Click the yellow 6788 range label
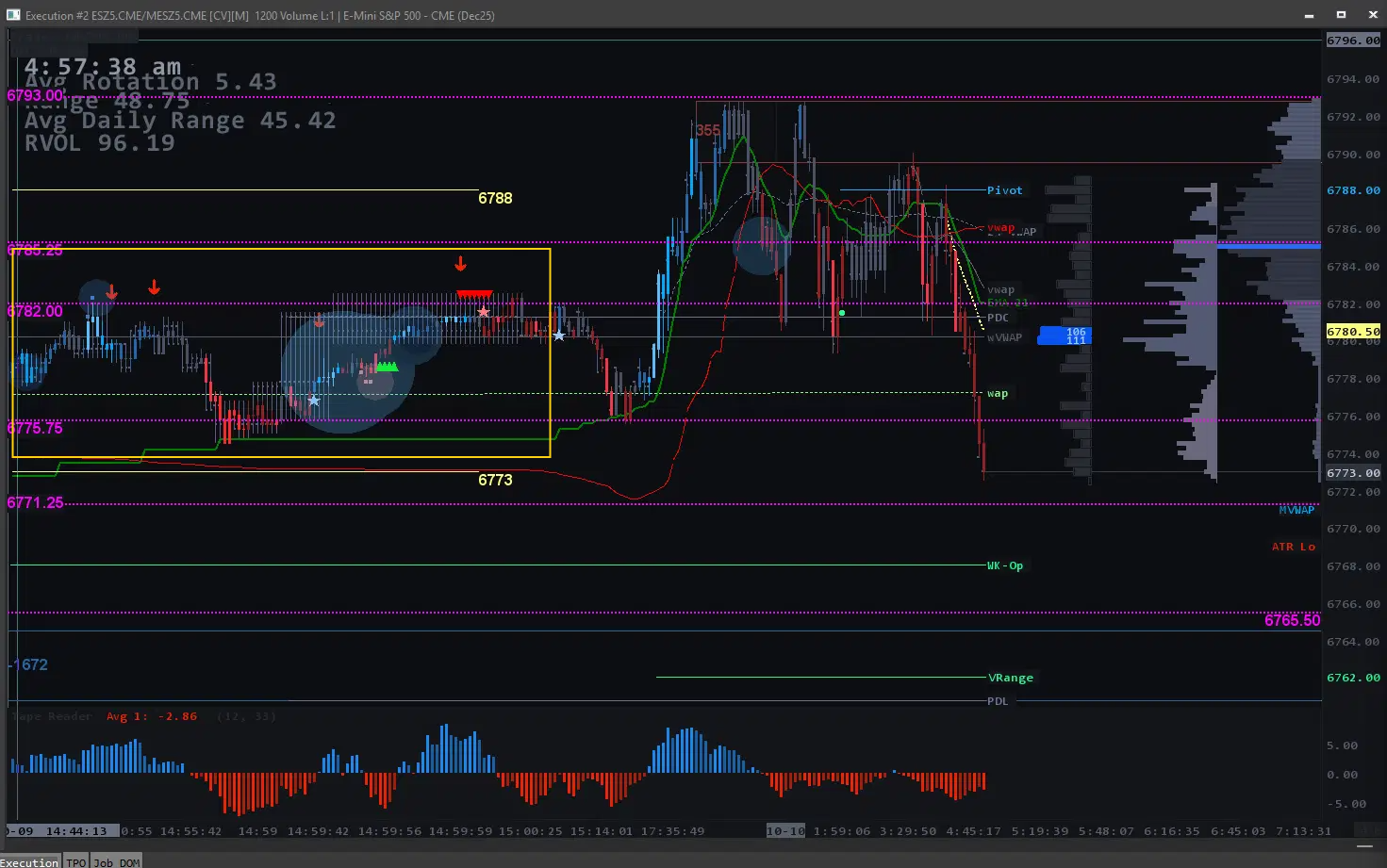Viewport: 1387px width, 868px height. tap(495, 198)
